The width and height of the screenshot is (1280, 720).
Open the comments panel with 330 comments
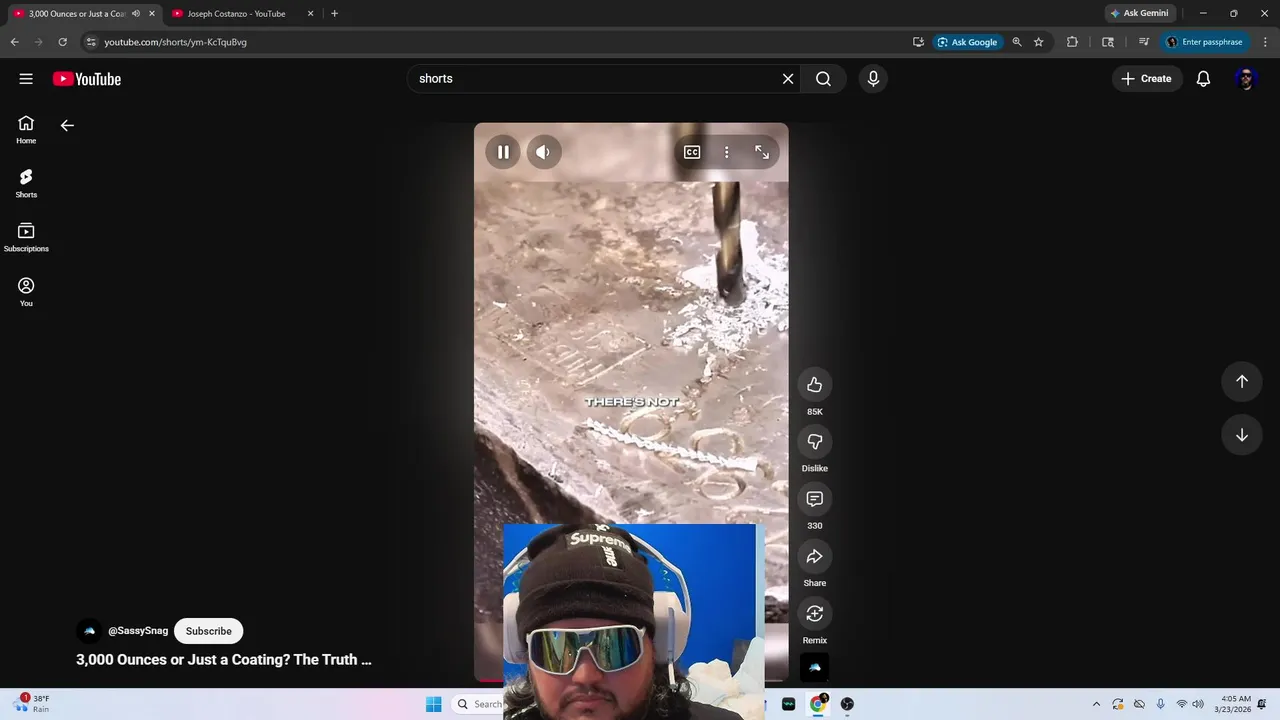(815, 499)
